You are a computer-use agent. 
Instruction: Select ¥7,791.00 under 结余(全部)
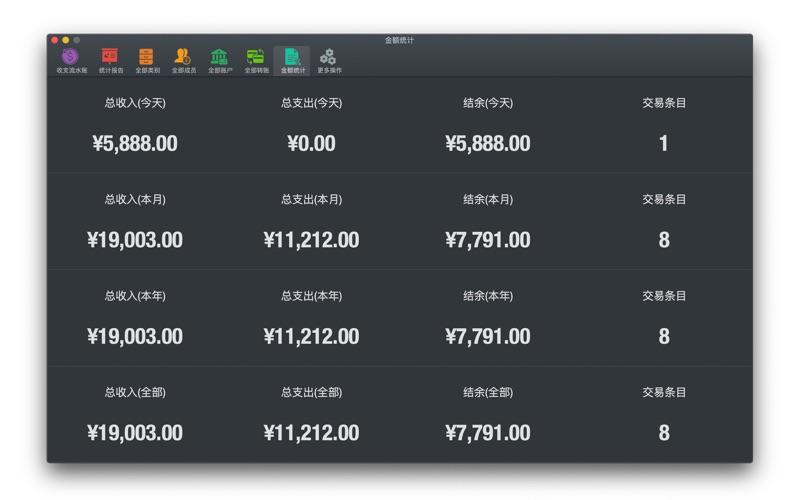[488, 433]
